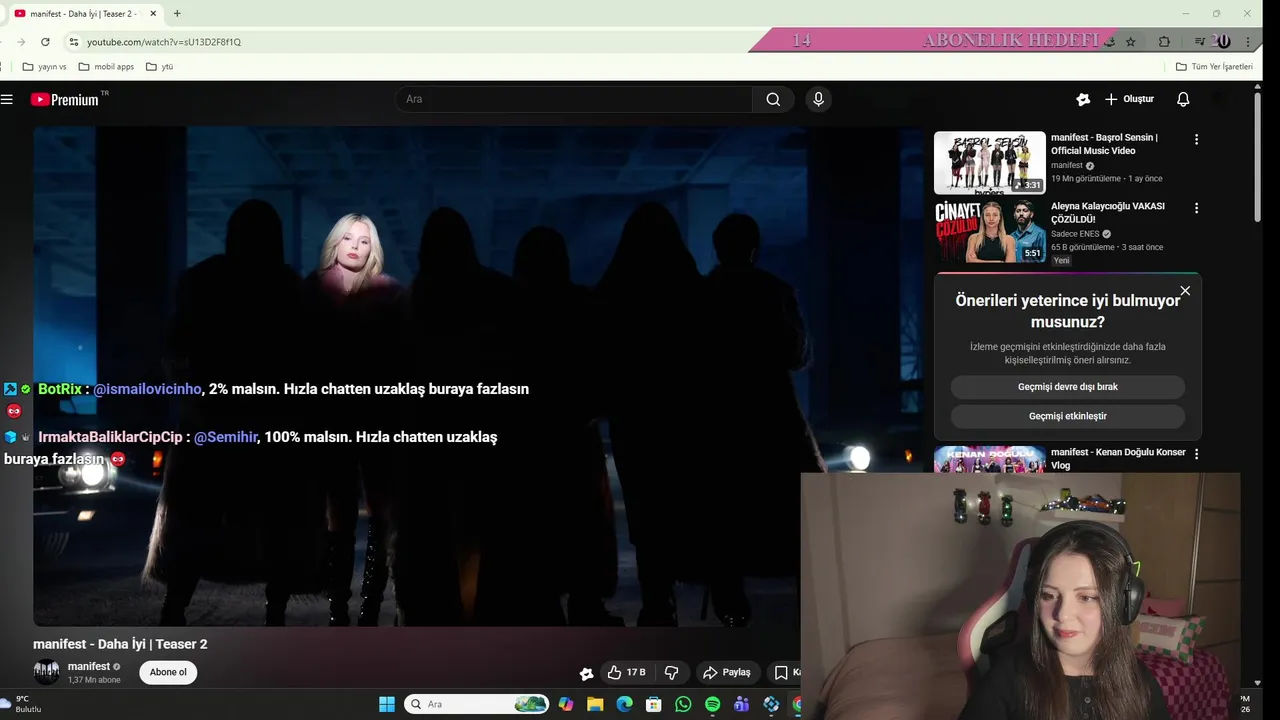
Task: Open Microsoft Store from taskbar
Action: coord(654,704)
